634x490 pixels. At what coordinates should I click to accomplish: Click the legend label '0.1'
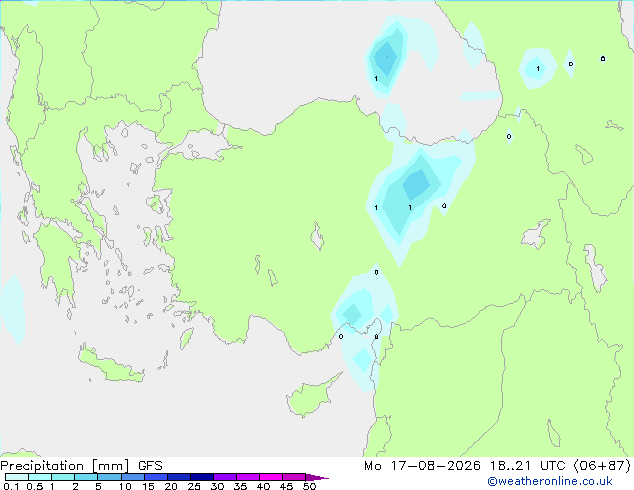(x=11, y=486)
